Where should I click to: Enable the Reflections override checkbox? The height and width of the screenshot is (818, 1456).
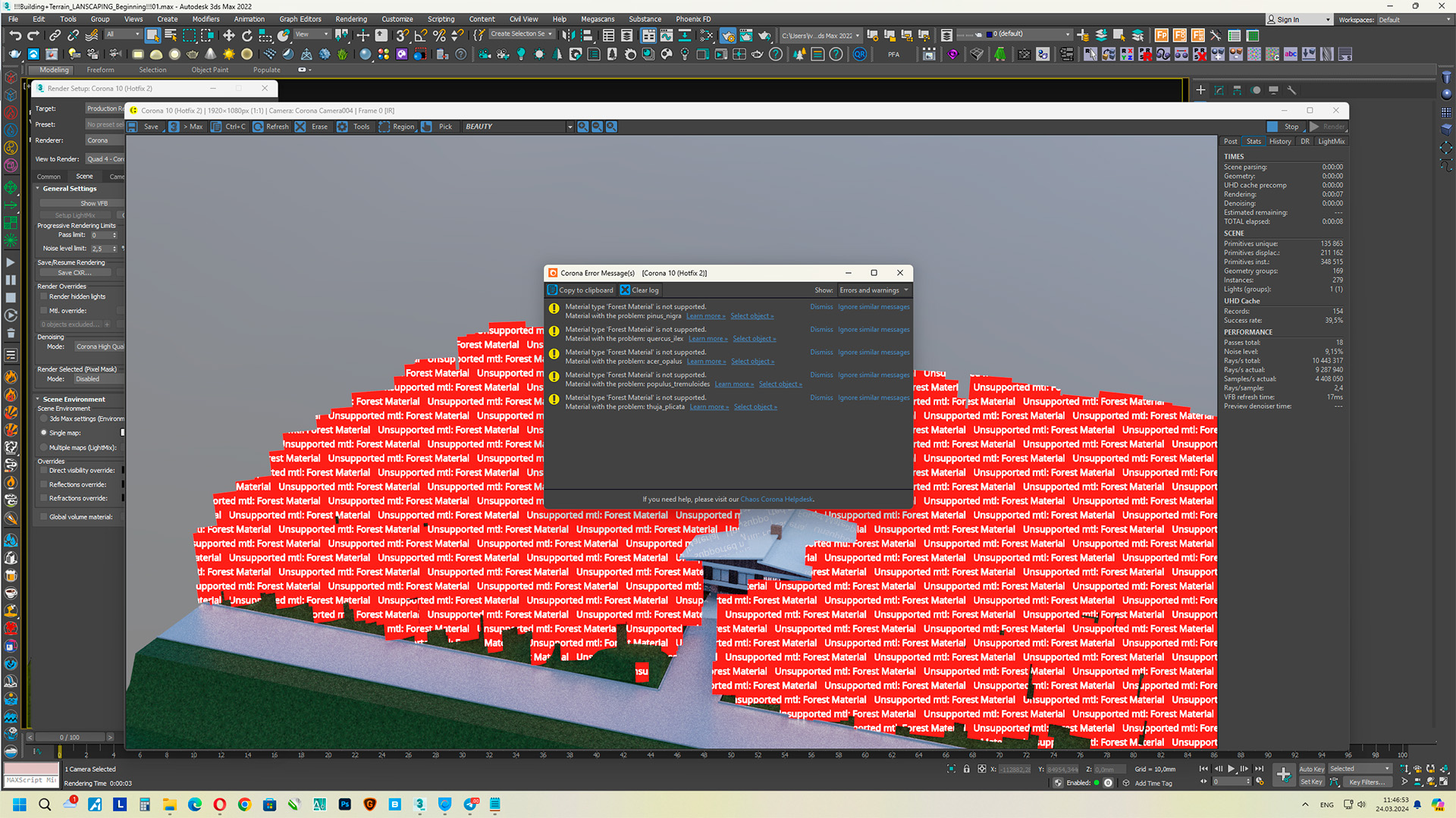pyautogui.click(x=44, y=484)
